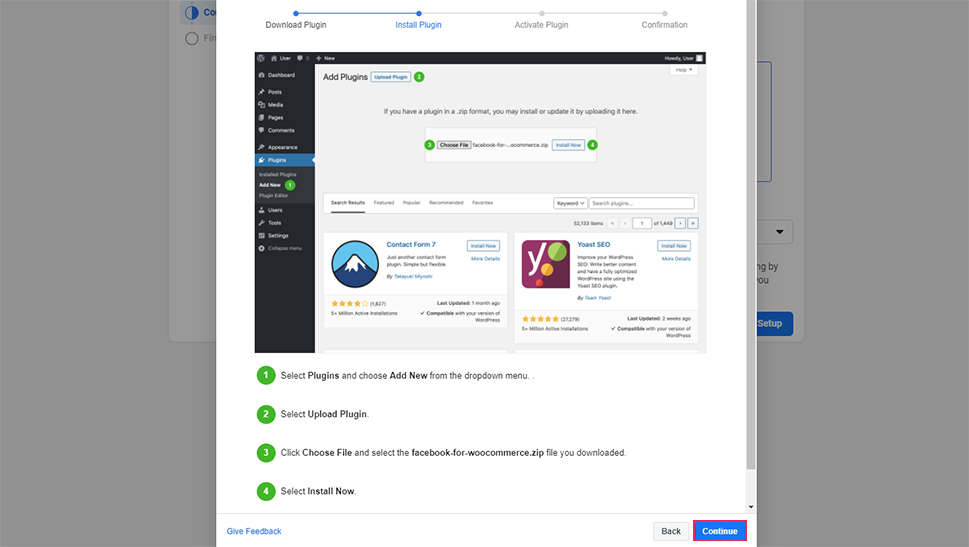Screen dimensions: 969x547
Task: Switch to the Featured tab
Action: pyautogui.click(x=384, y=203)
